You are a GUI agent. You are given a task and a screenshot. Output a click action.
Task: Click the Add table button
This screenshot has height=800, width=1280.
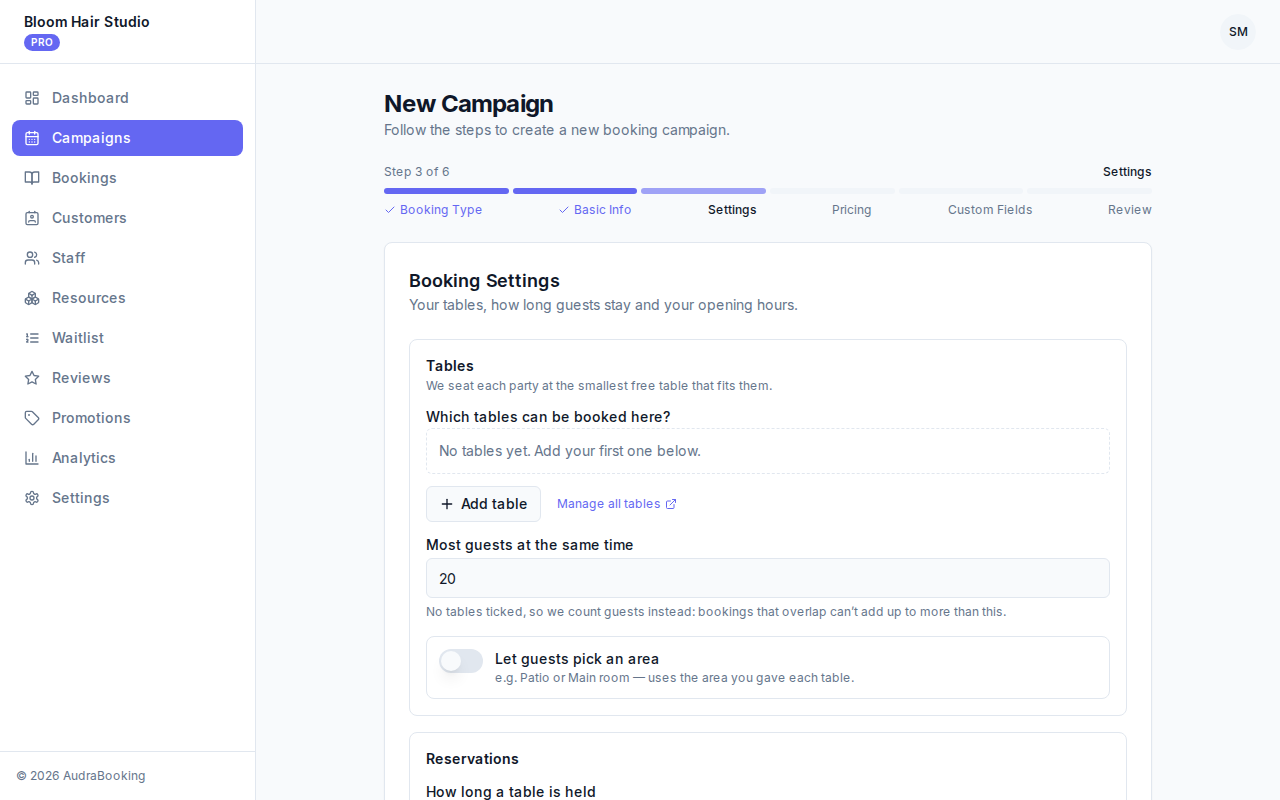point(483,504)
